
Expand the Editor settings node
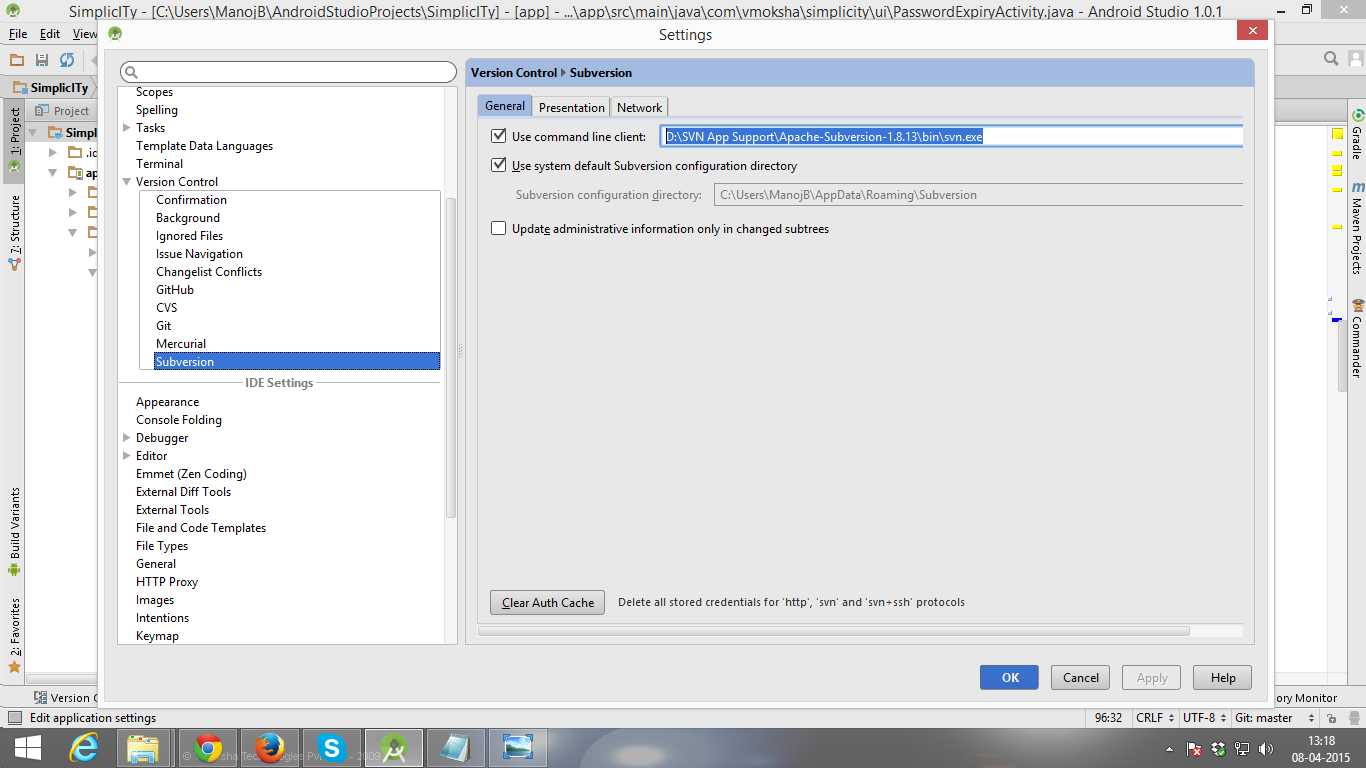[x=127, y=456]
